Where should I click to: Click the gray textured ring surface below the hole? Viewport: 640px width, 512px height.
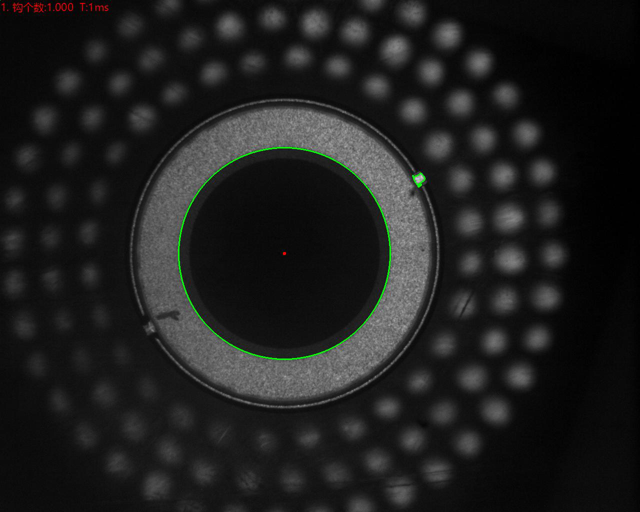tap(284, 382)
